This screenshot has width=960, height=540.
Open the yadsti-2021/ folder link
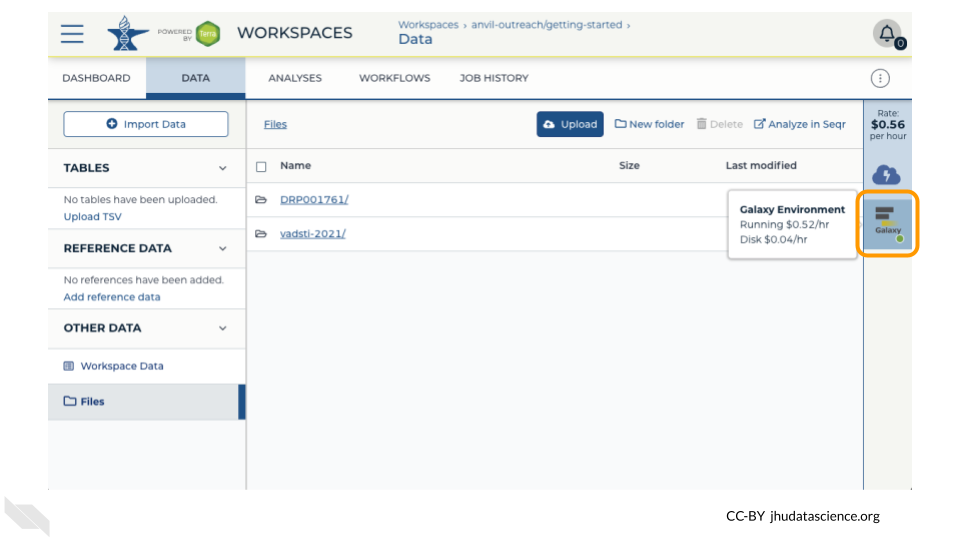coord(313,234)
